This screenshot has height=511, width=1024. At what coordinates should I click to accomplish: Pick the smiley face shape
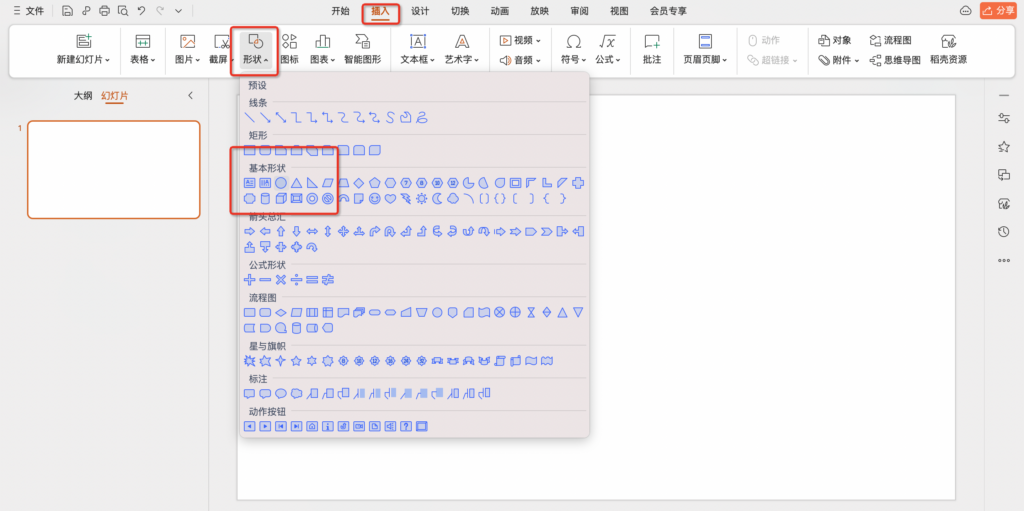coord(374,199)
